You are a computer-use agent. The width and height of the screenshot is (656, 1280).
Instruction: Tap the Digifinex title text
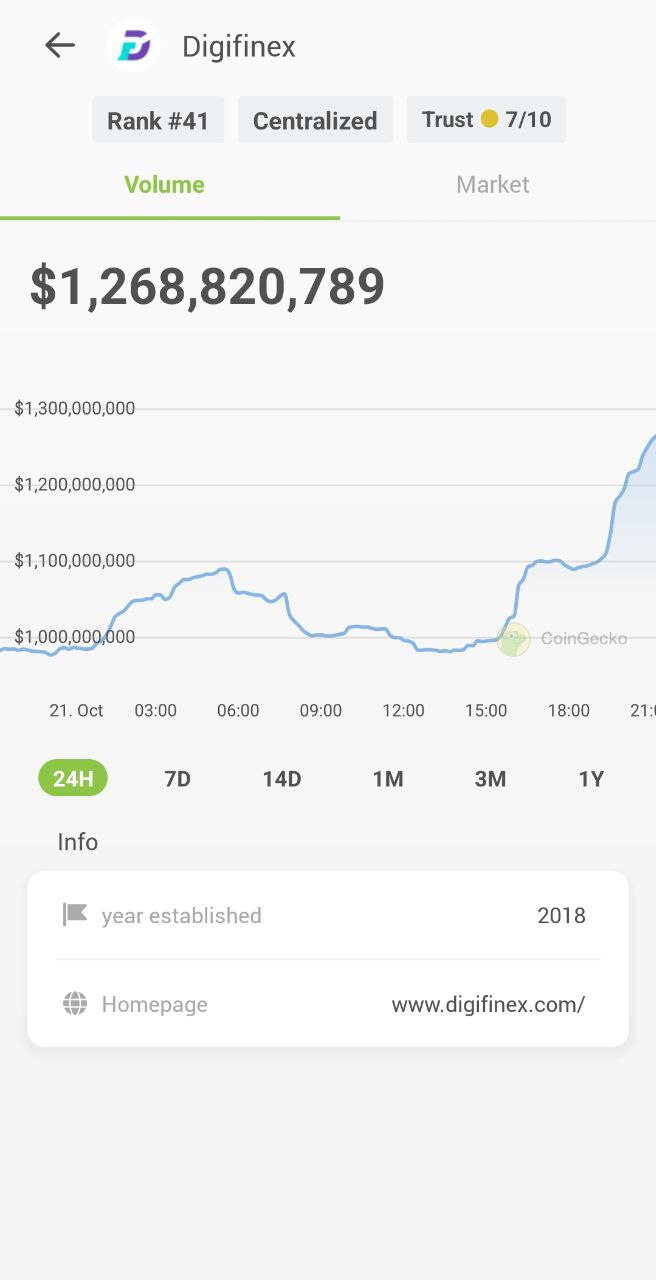pos(239,46)
